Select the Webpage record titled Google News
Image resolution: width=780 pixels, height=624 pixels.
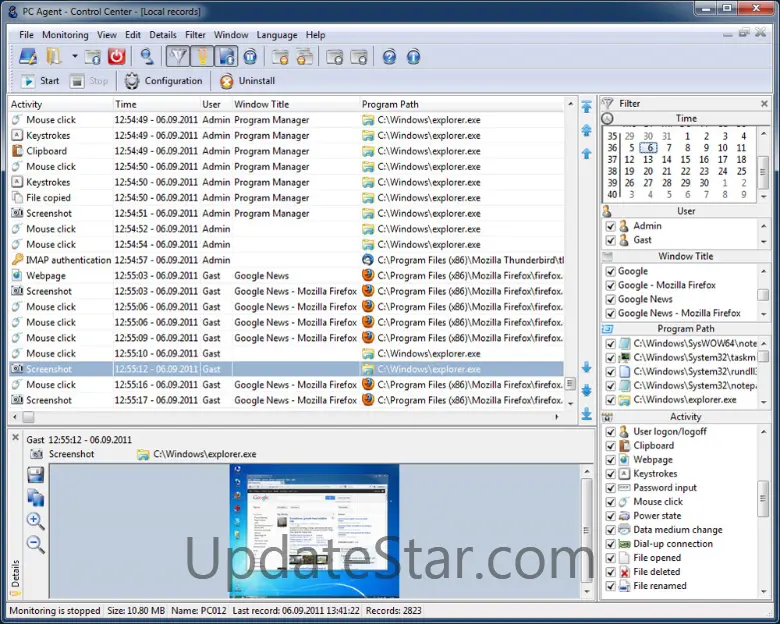point(287,276)
